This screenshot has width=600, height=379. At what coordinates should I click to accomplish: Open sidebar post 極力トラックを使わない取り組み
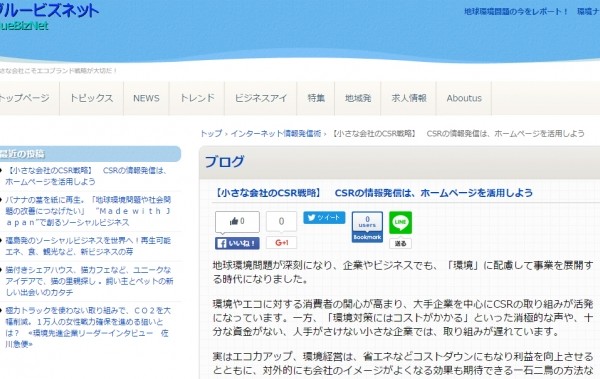click(88, 327)
